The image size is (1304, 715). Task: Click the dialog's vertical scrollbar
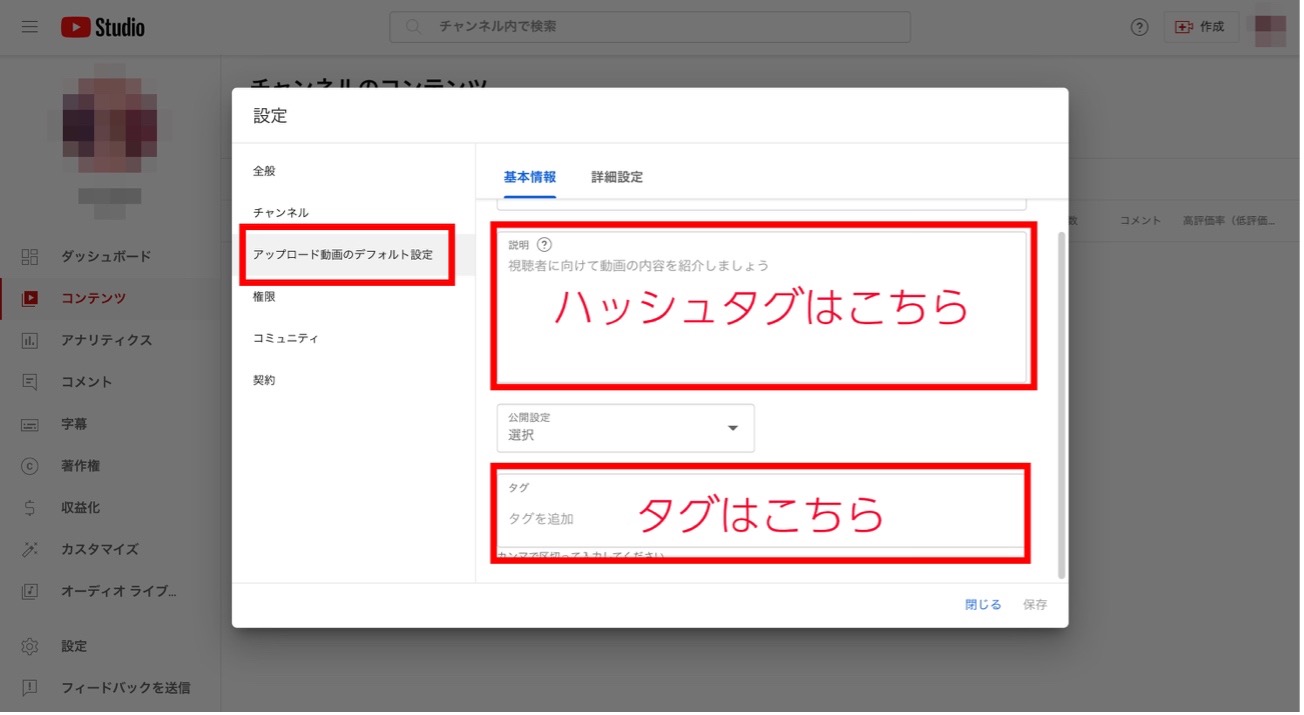[x=1062, y=405]
